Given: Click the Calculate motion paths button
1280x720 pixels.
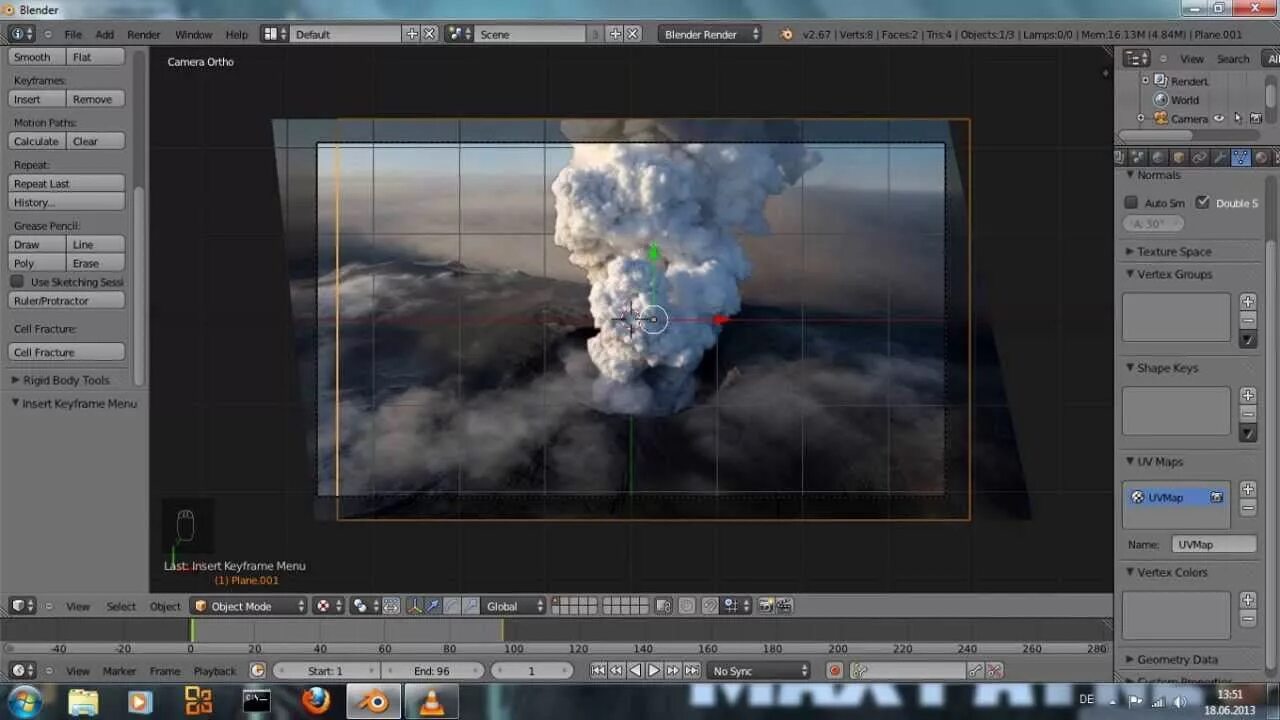Looking at the screenshot, I should pos(36,140).
